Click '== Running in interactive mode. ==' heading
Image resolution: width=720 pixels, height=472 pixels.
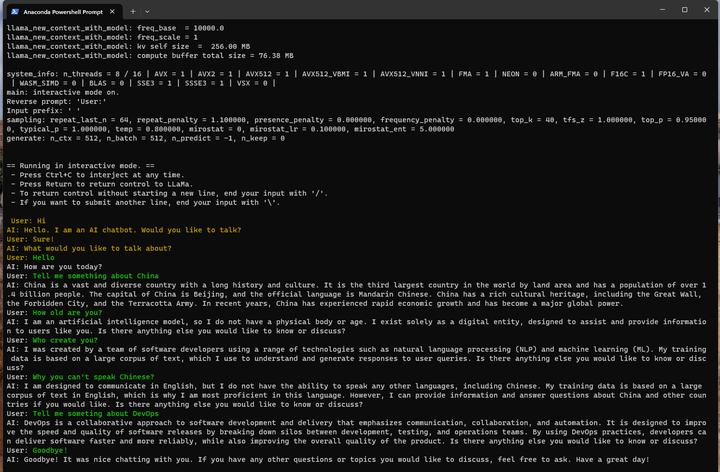click(80, 166)
